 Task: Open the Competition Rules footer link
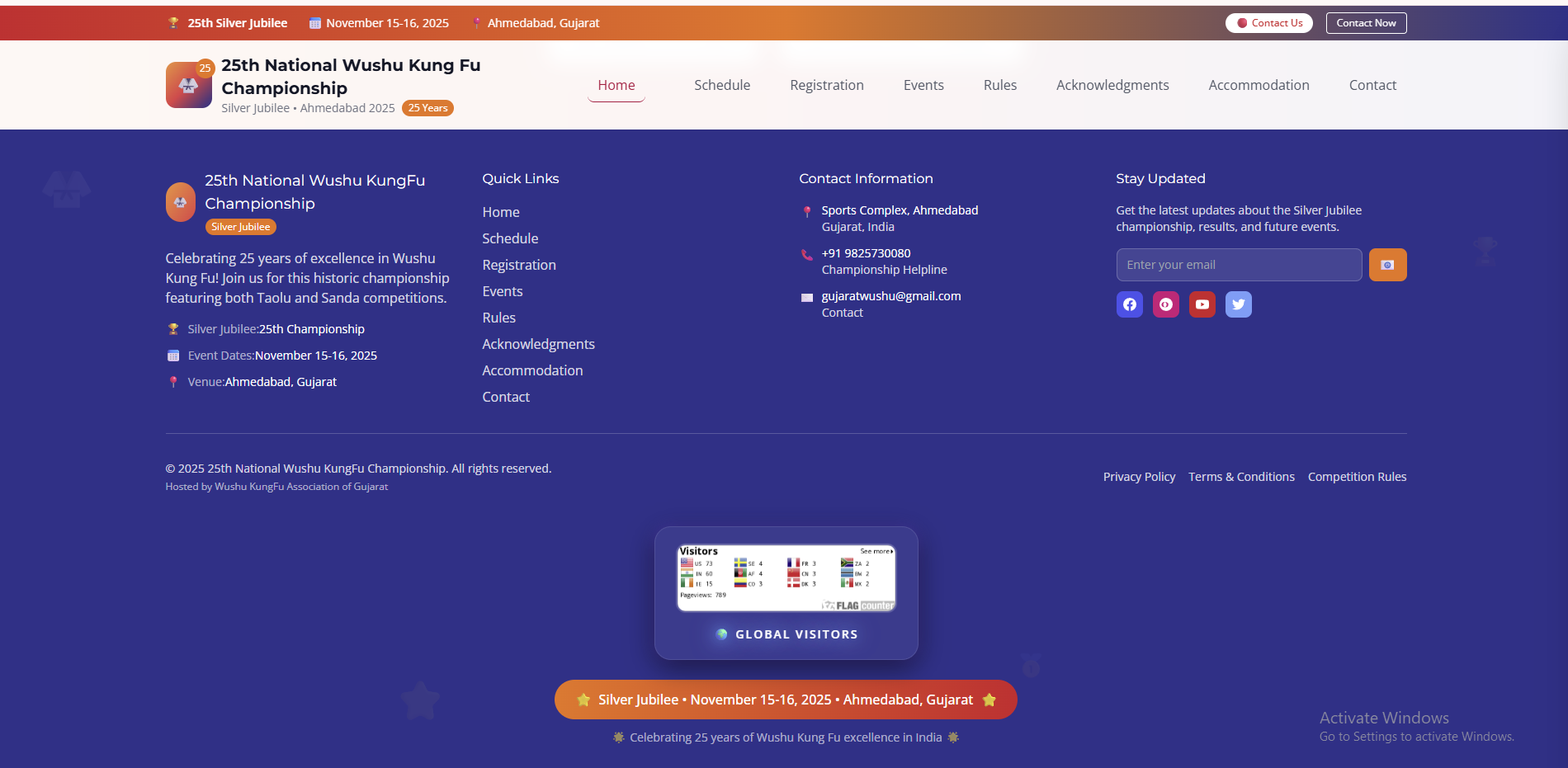pos(1357,477)
